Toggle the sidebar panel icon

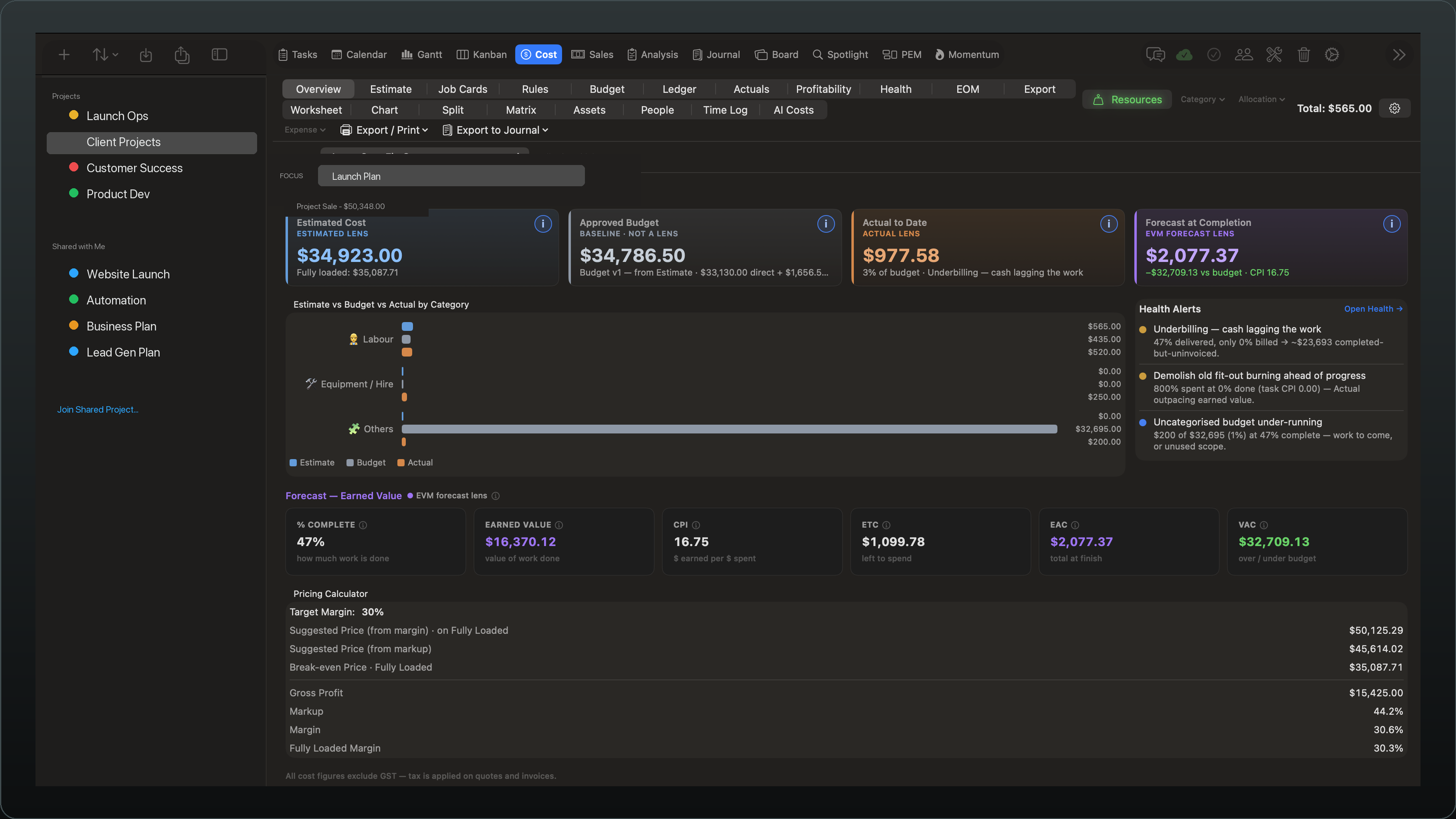click(x=219, y=54)
